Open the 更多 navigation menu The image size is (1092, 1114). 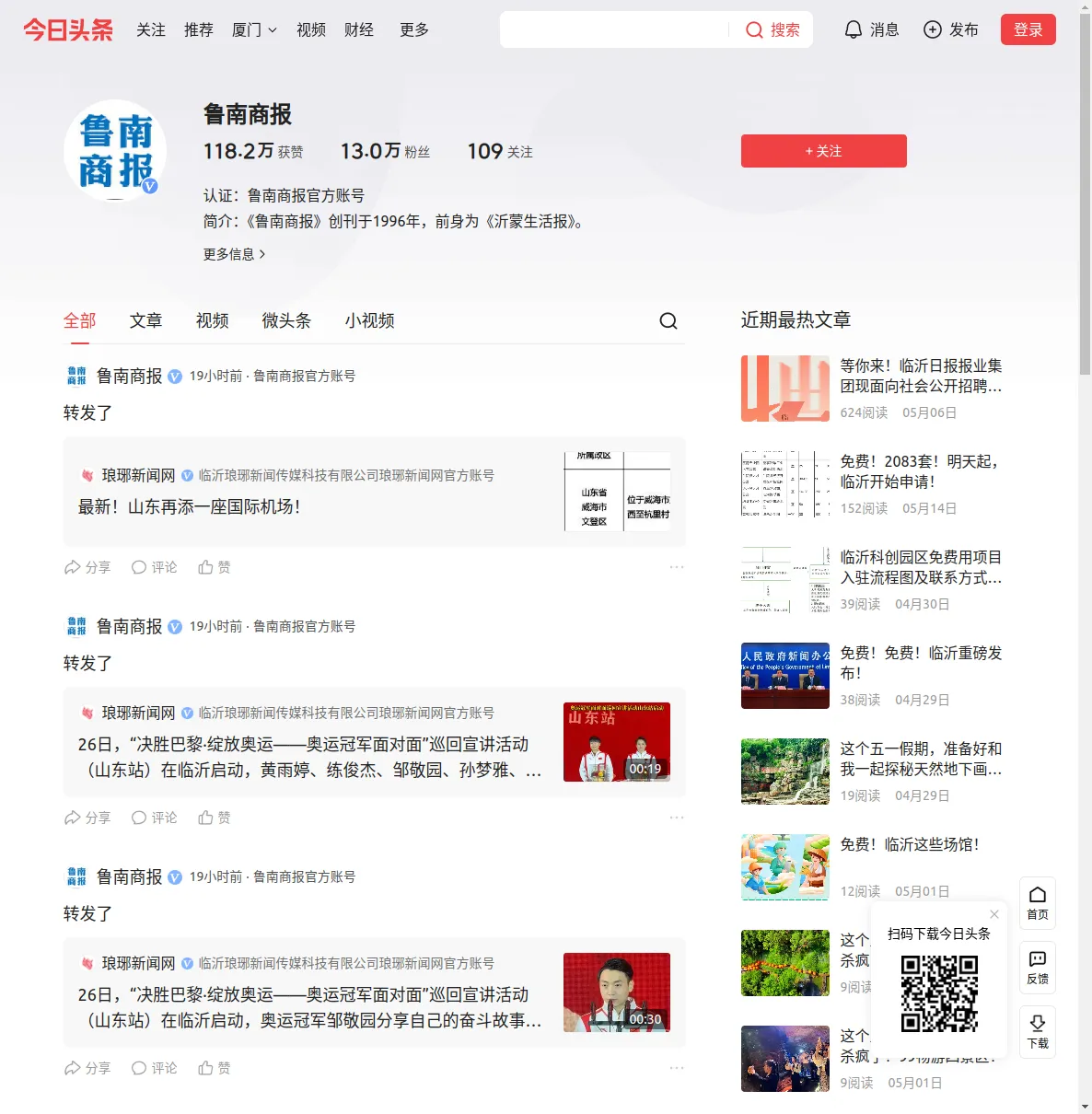coord(414,29)
